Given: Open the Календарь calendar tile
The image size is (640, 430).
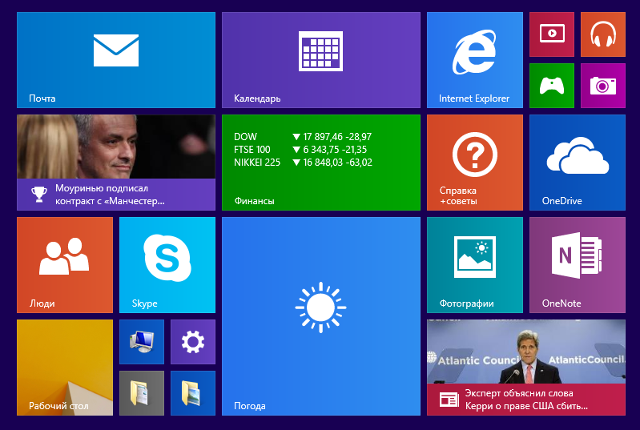Looking at the screenshot, I should pos(321,60).
